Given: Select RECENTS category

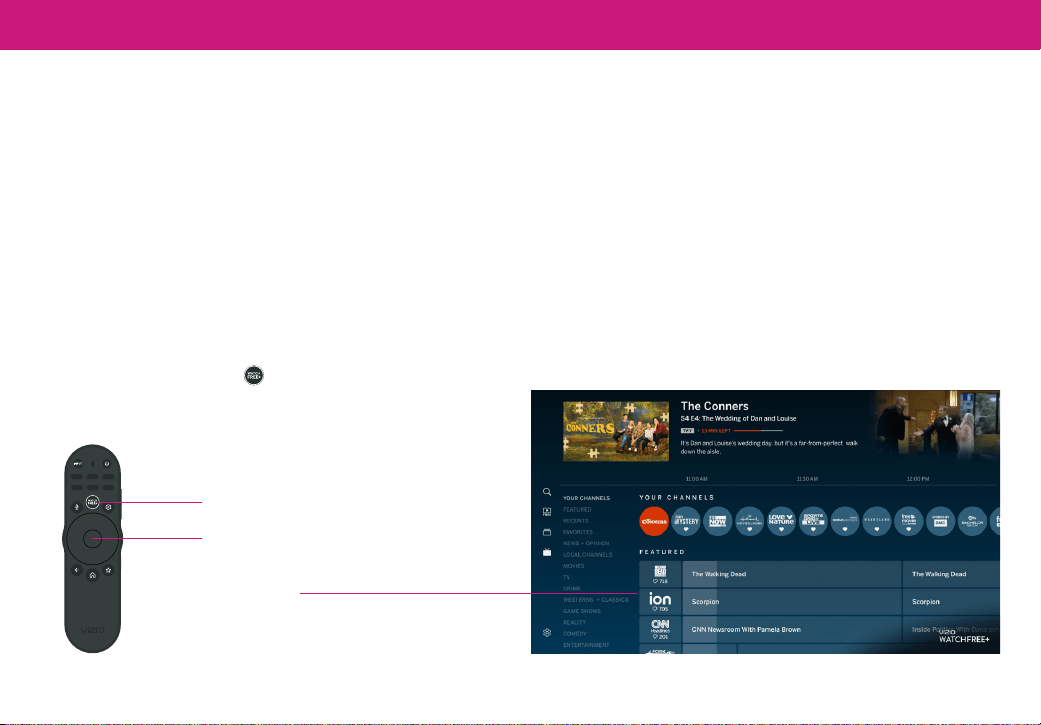Looking at the screenshot, I should click(576, 521).
